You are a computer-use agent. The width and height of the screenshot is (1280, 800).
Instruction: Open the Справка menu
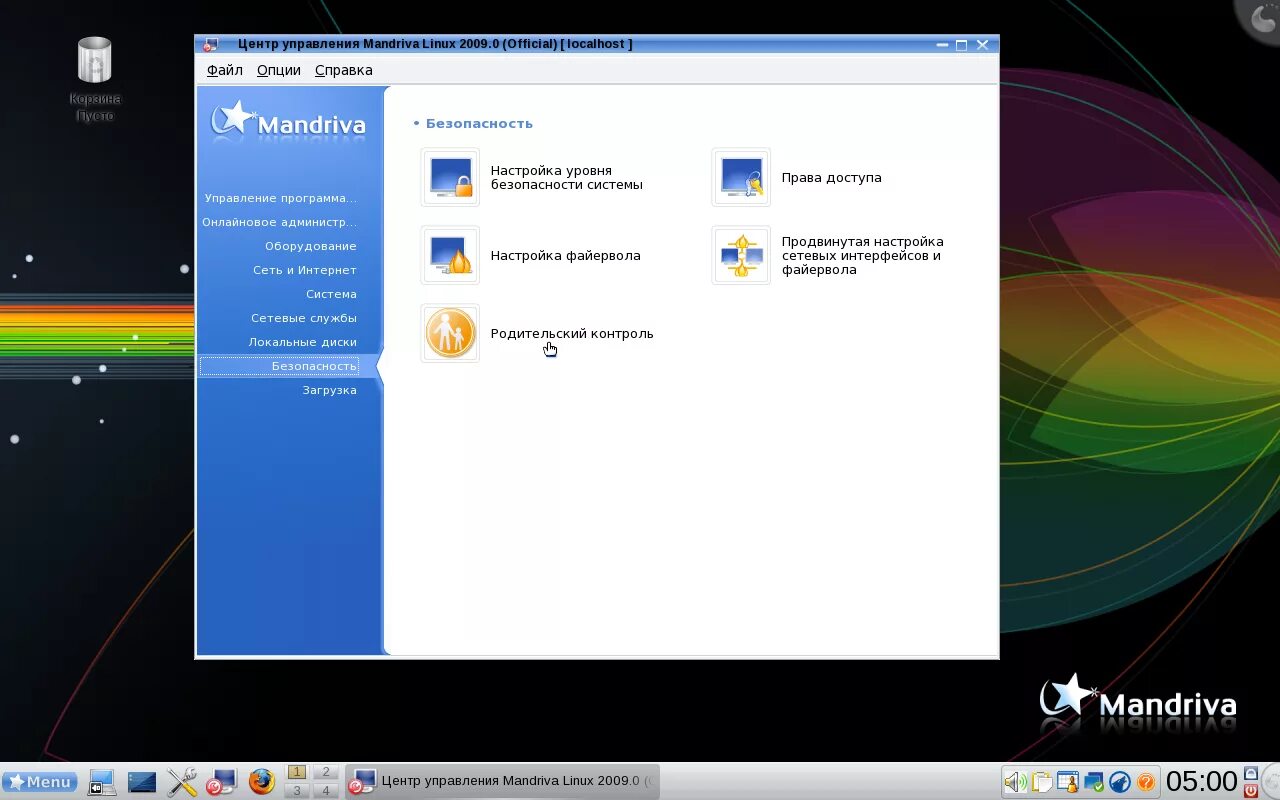pyautogui.click(x=344, y=70)
